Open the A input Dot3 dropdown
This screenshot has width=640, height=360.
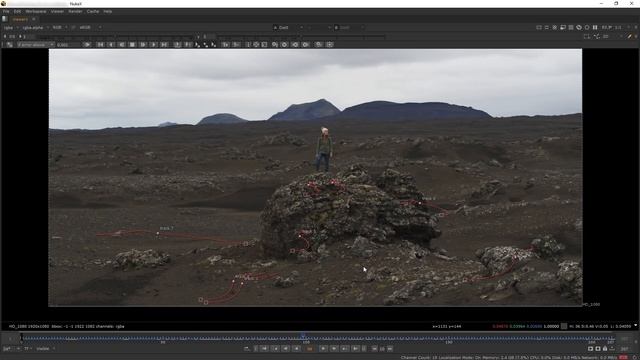tap(288, 27)
